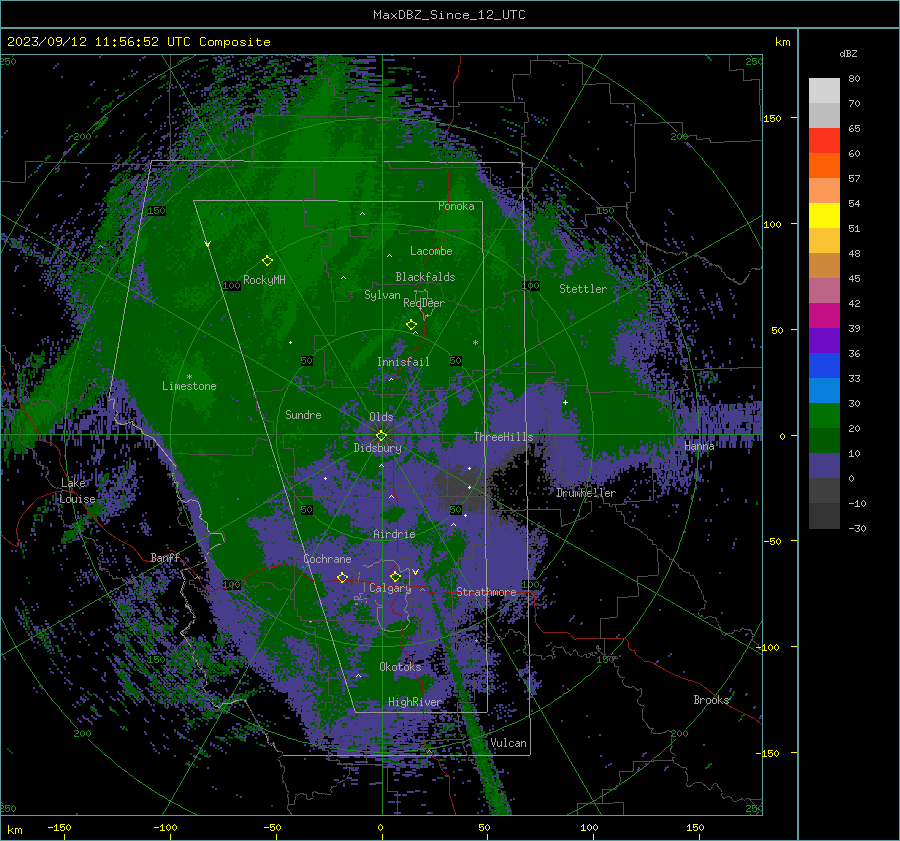900x841 pixels.
Task: Select the Lacombe city label
Action: [x=431, y=251]
